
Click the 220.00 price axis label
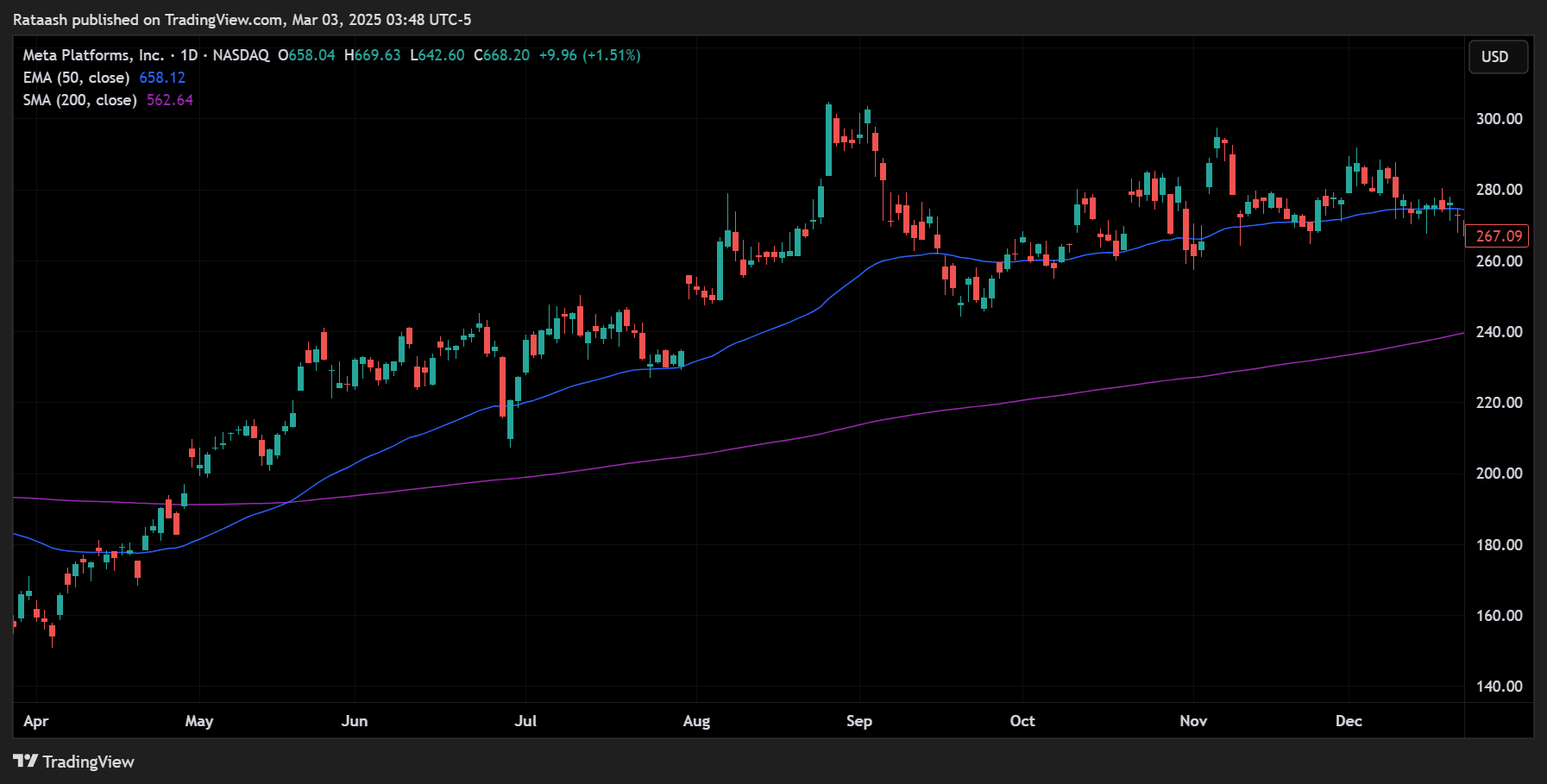(1499, 403)
